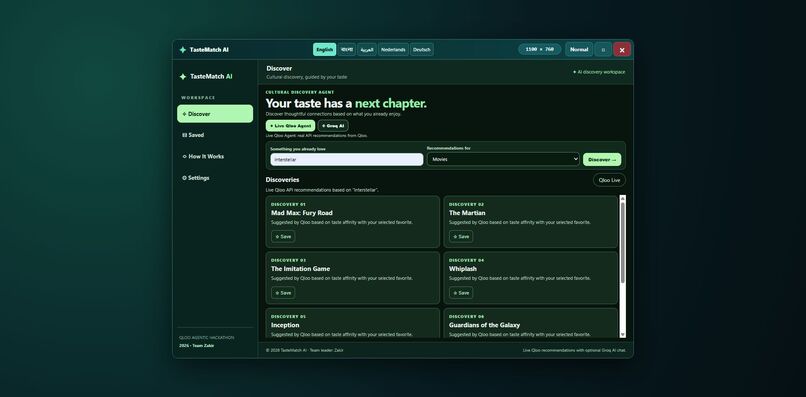Click the 'Discoveries' section heading
The height and width of the screenshot is (397, 806).
pyautogui.click(x=282, y=180)
